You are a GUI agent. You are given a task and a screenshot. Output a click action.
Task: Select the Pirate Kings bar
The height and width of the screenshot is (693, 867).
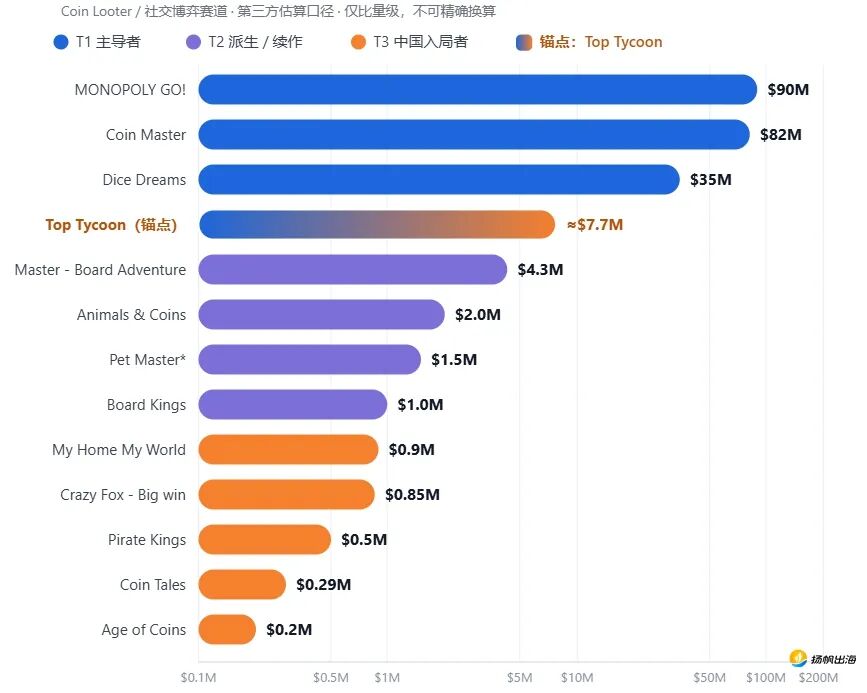(264, 540)
